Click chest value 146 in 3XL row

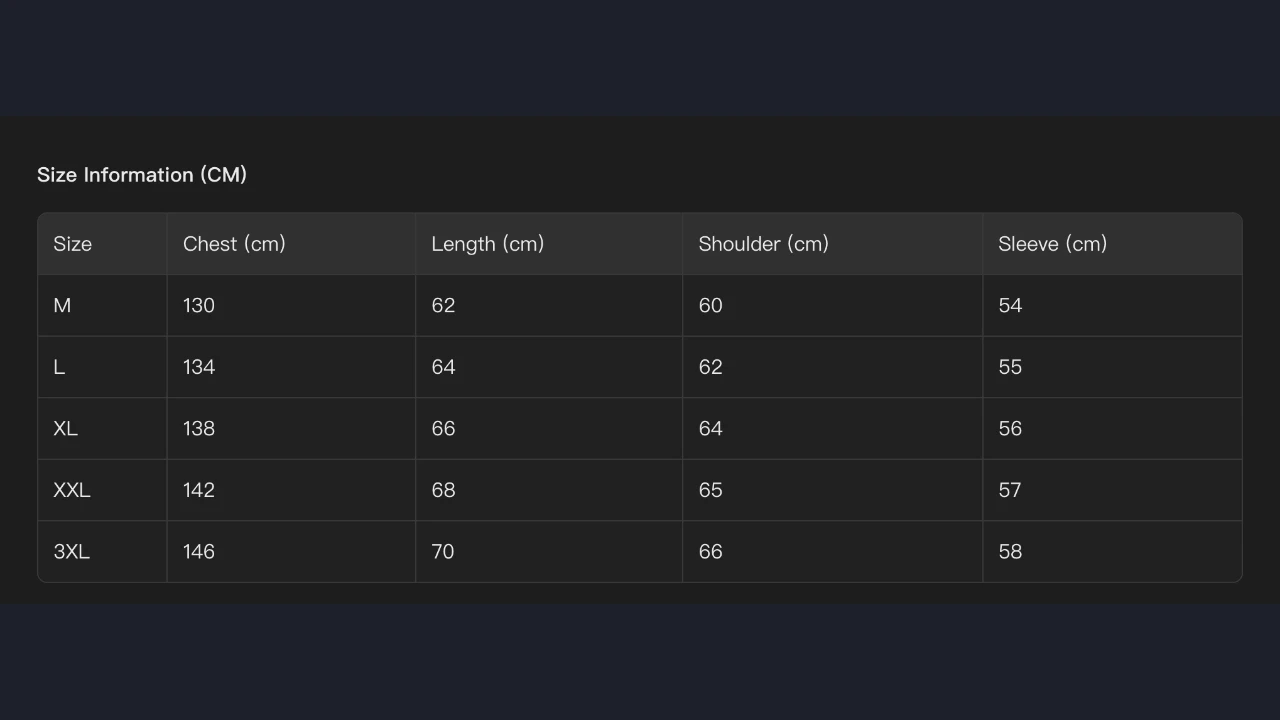point(199,552)
